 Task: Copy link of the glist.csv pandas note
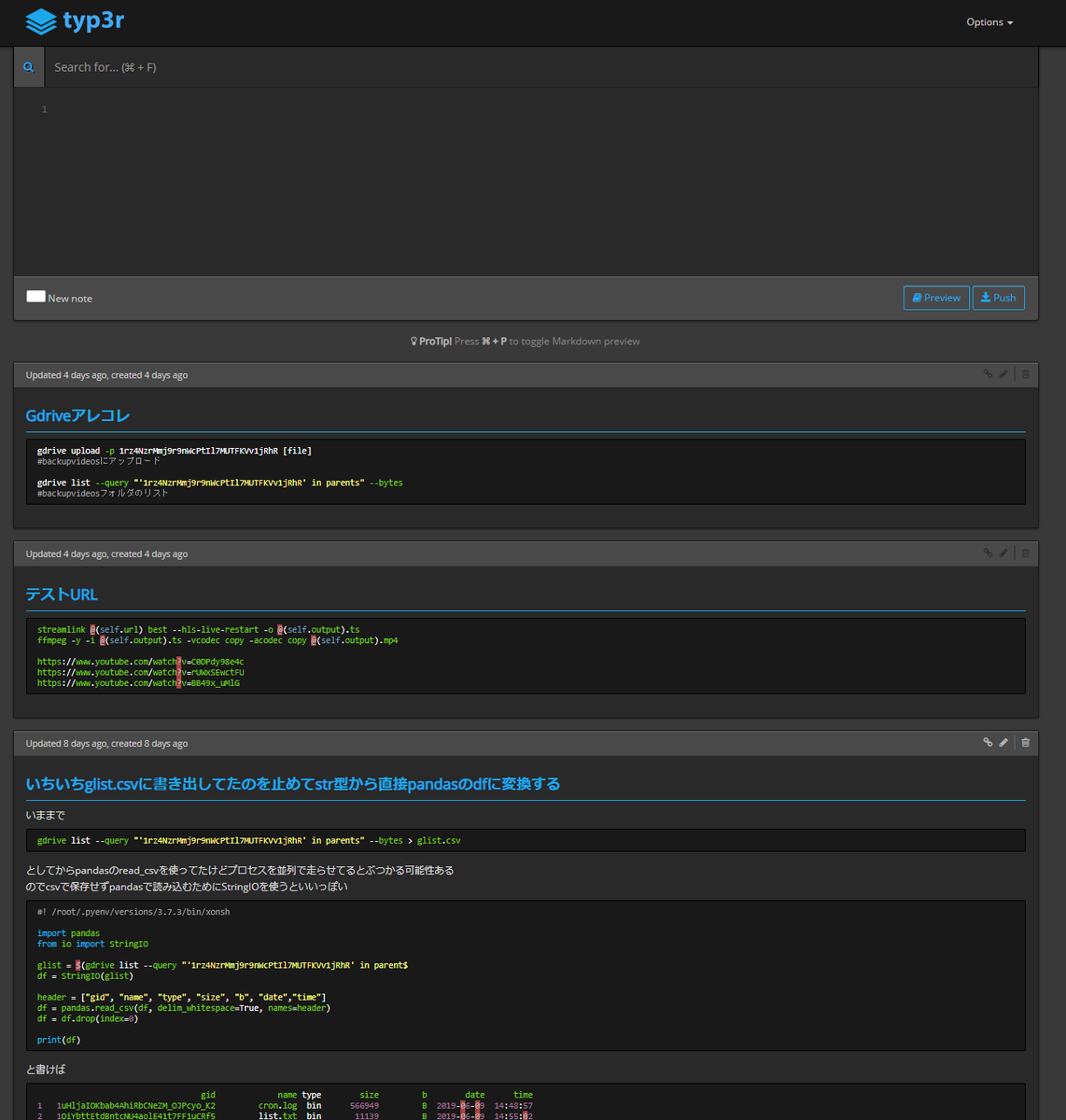click(x=988, y=743)
